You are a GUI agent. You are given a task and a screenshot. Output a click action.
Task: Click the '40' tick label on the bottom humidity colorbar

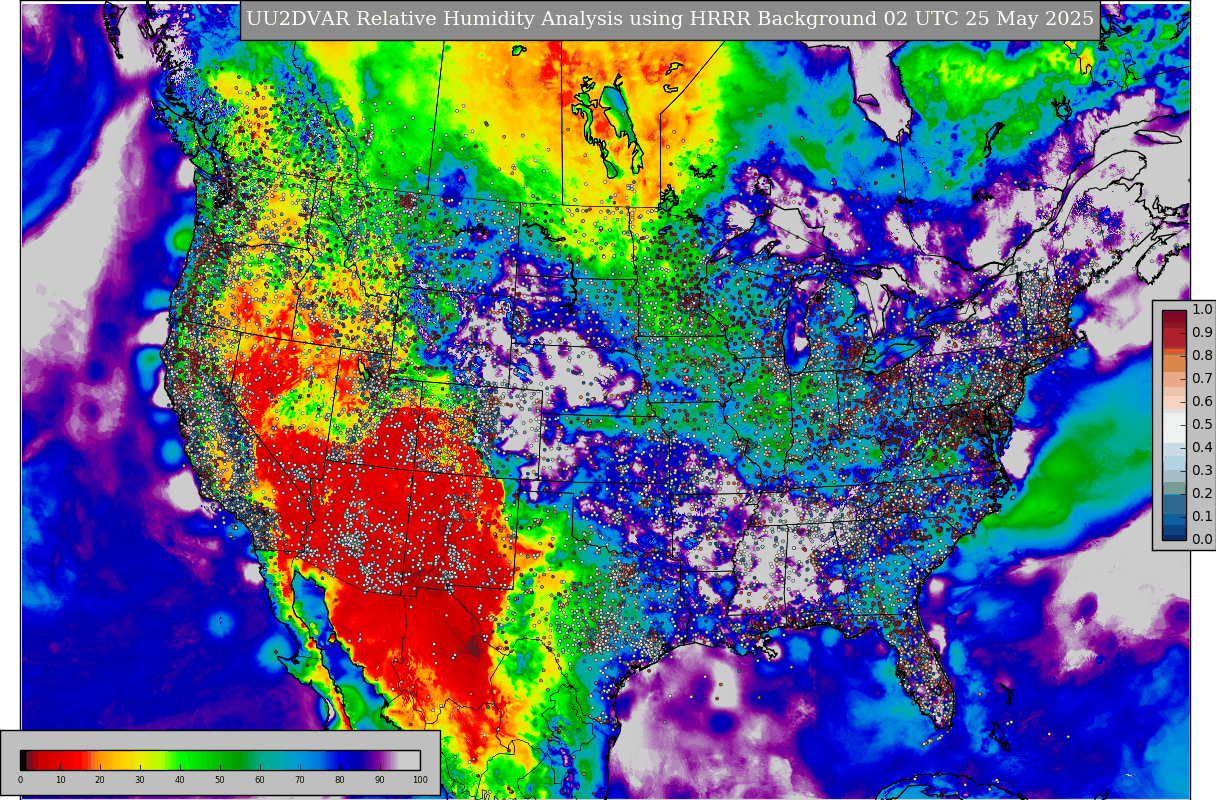[x=180, y=780]
